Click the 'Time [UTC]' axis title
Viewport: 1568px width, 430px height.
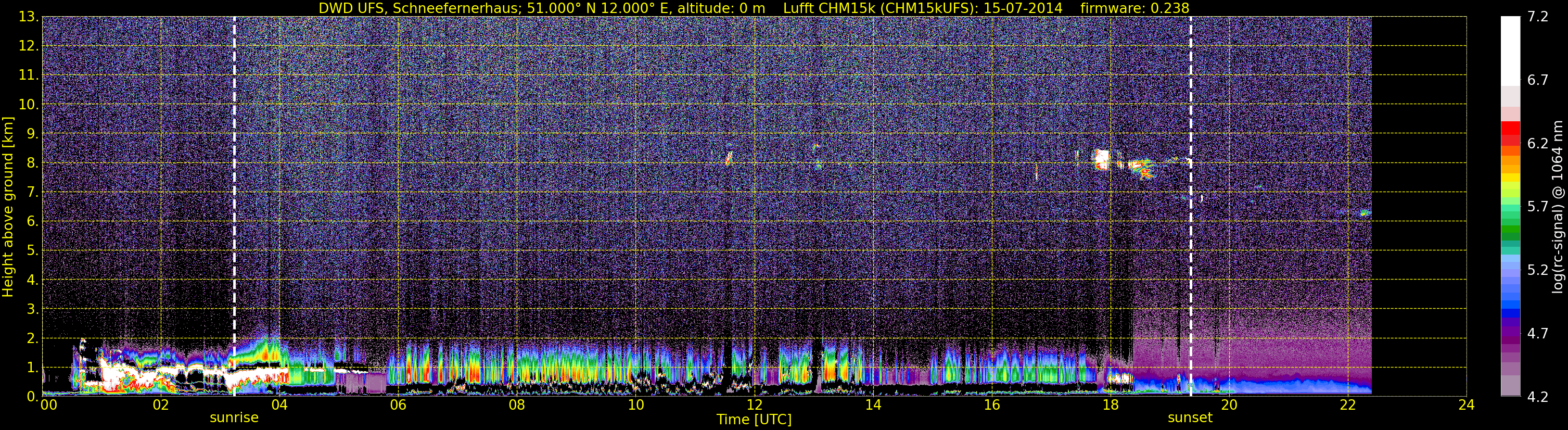point(754,420)
